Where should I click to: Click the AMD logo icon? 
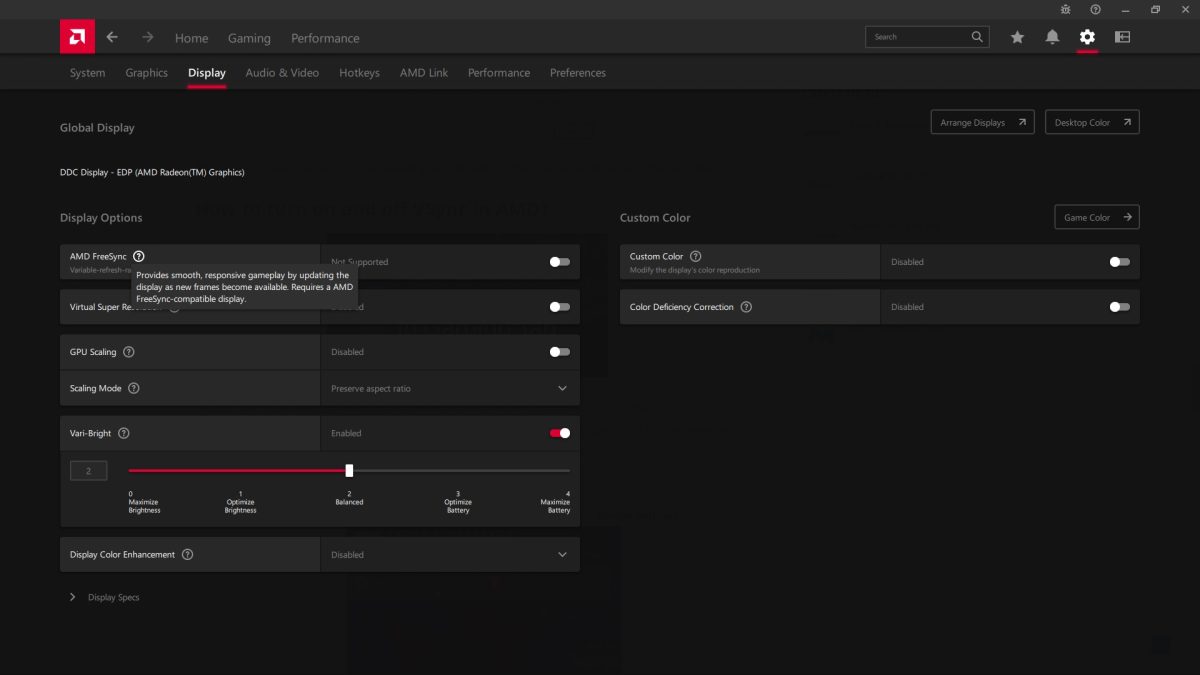(x=77, y=37)
